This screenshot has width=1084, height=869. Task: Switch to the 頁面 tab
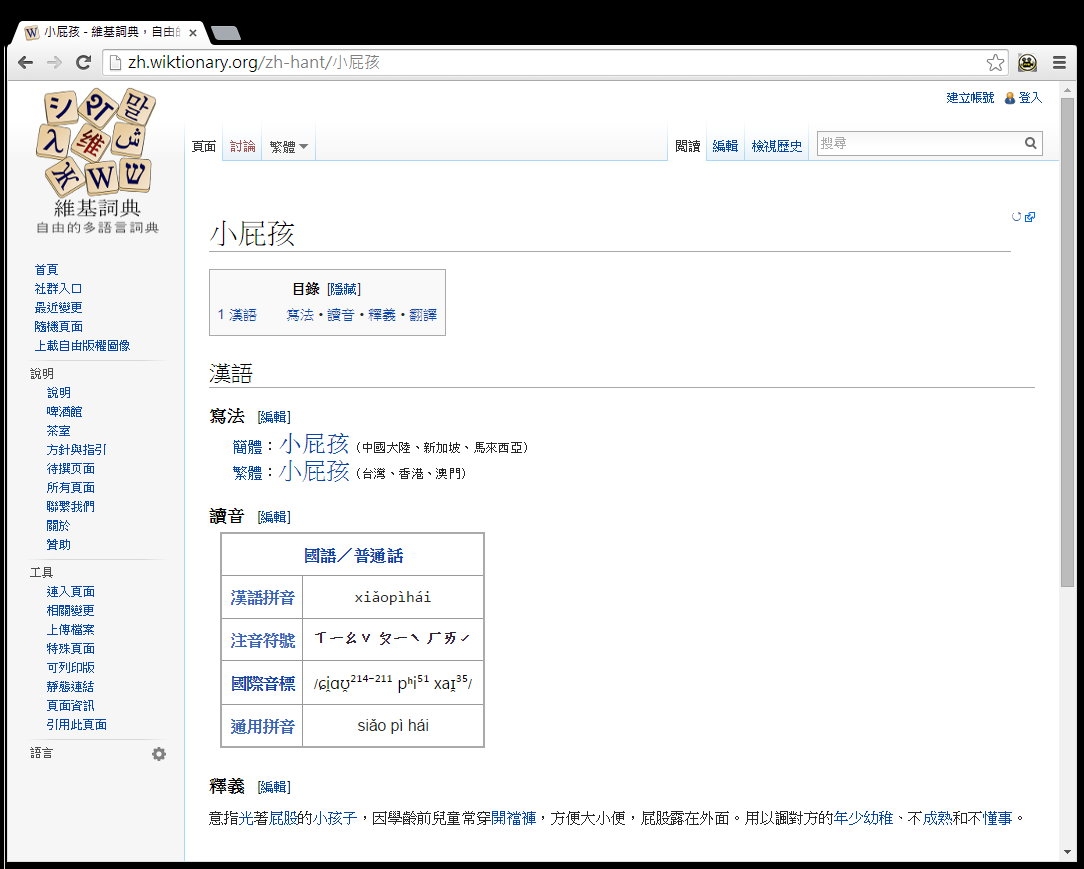point(204,146)
